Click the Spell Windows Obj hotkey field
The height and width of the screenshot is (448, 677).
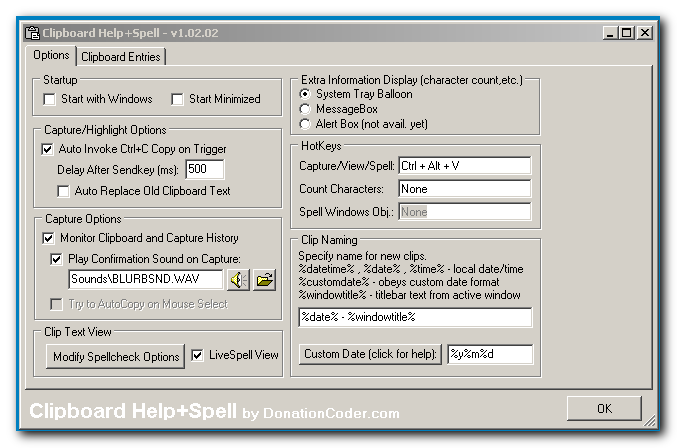point(465,212)
